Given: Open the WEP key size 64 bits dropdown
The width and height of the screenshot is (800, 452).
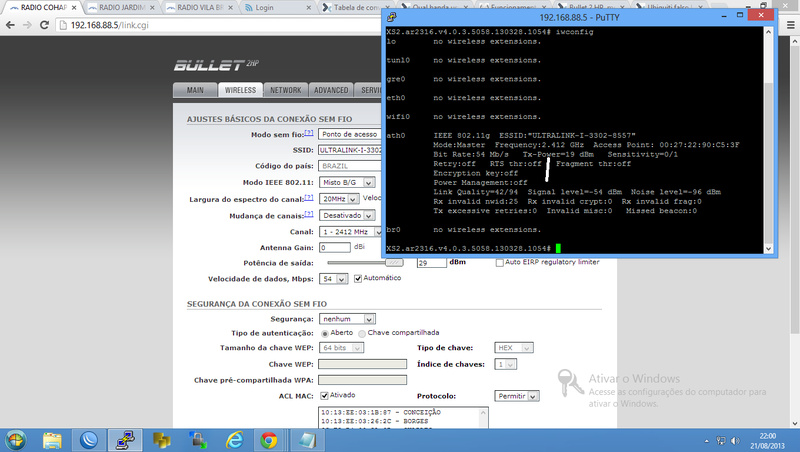Looking at the screenshot, I should coord(341,348).
